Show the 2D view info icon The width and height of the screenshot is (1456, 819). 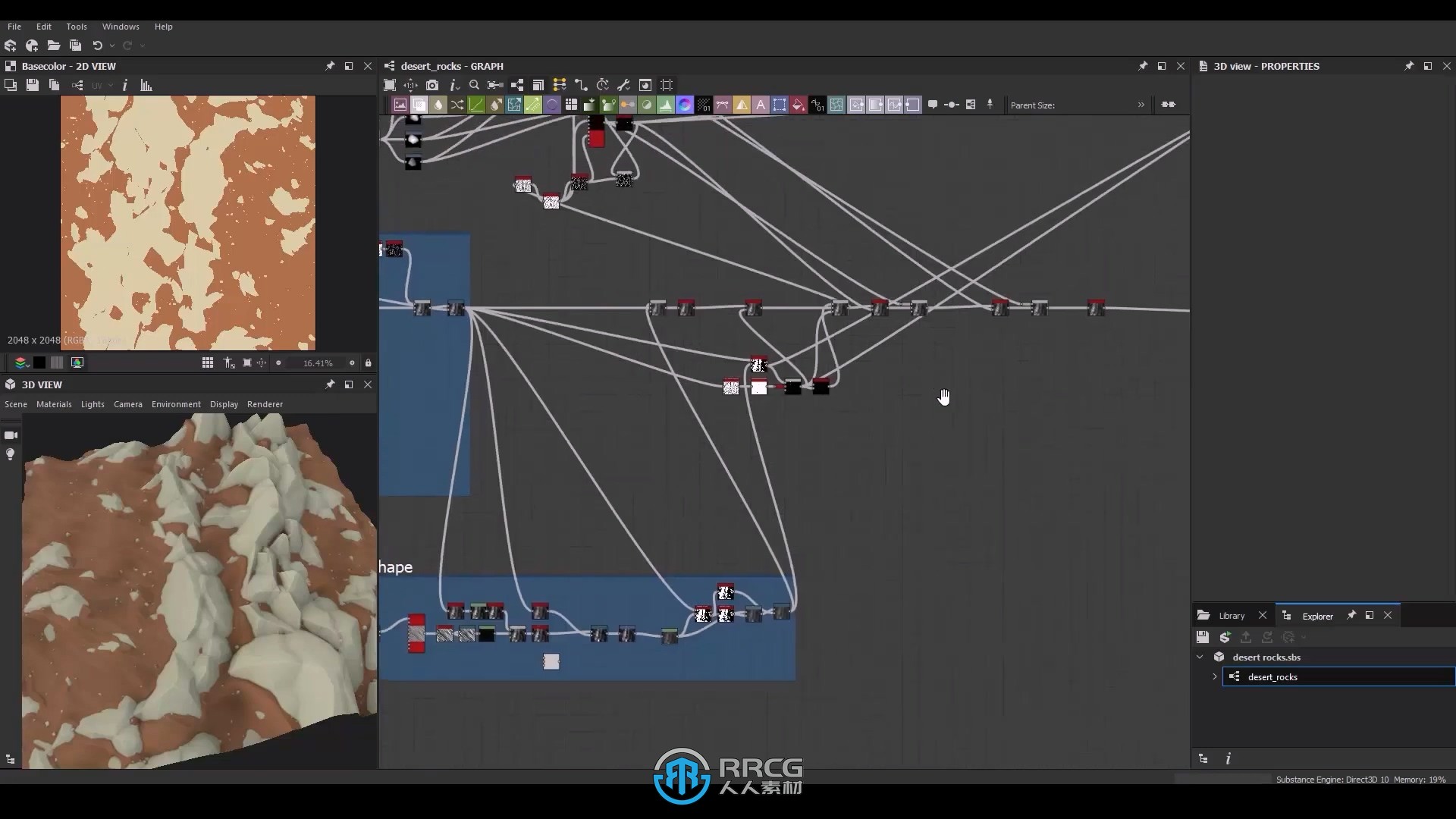coord(124,85)
